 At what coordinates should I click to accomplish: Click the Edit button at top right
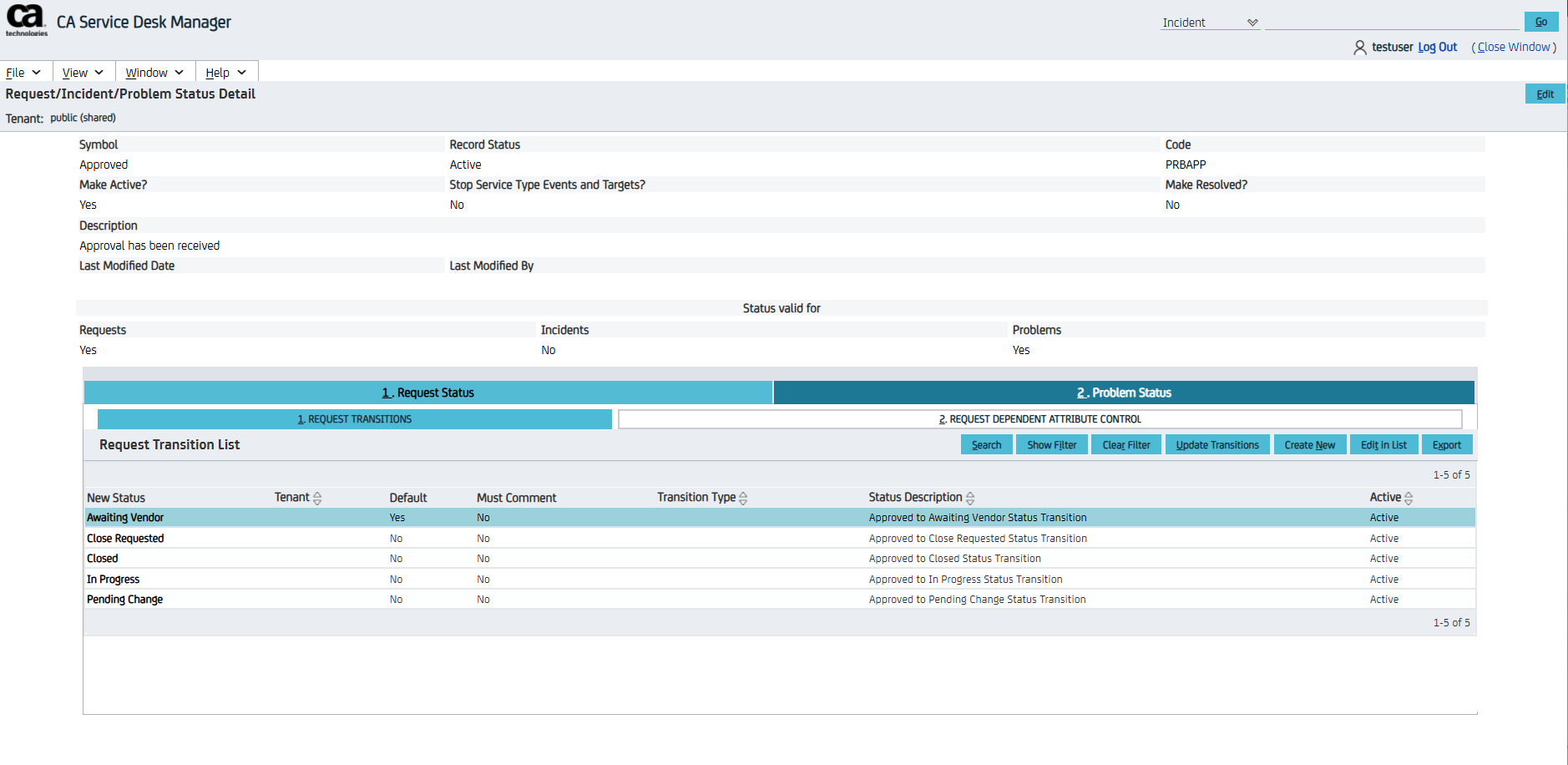pyautogui.click(x=1545, y=94)
